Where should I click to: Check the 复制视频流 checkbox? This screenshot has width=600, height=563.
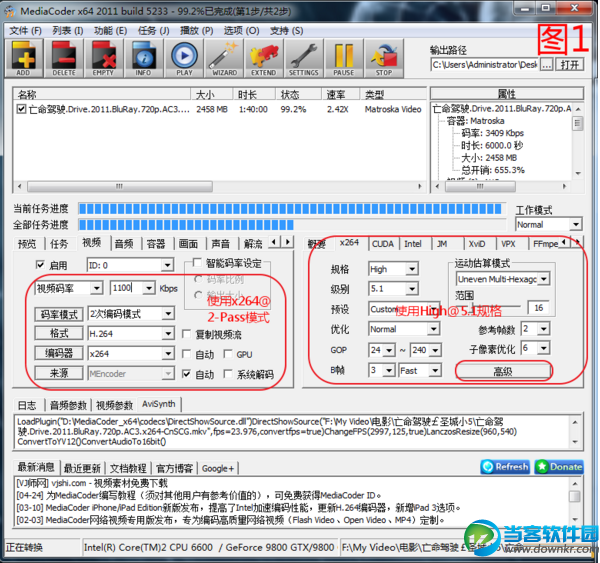pyautogui.click(x=187, y=334)
